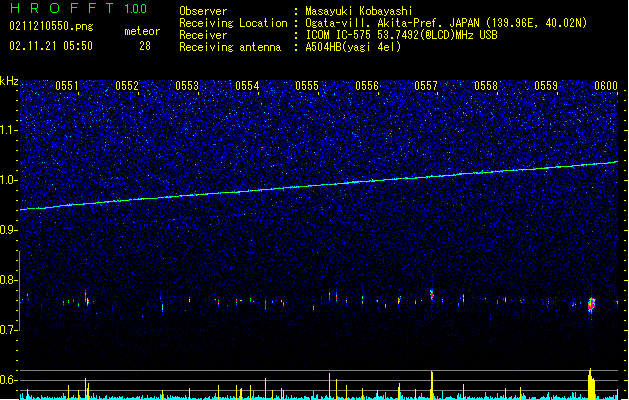Click the 'meteor' count label
The width and height of the screenshot is (629, 400).
[142, 31]
